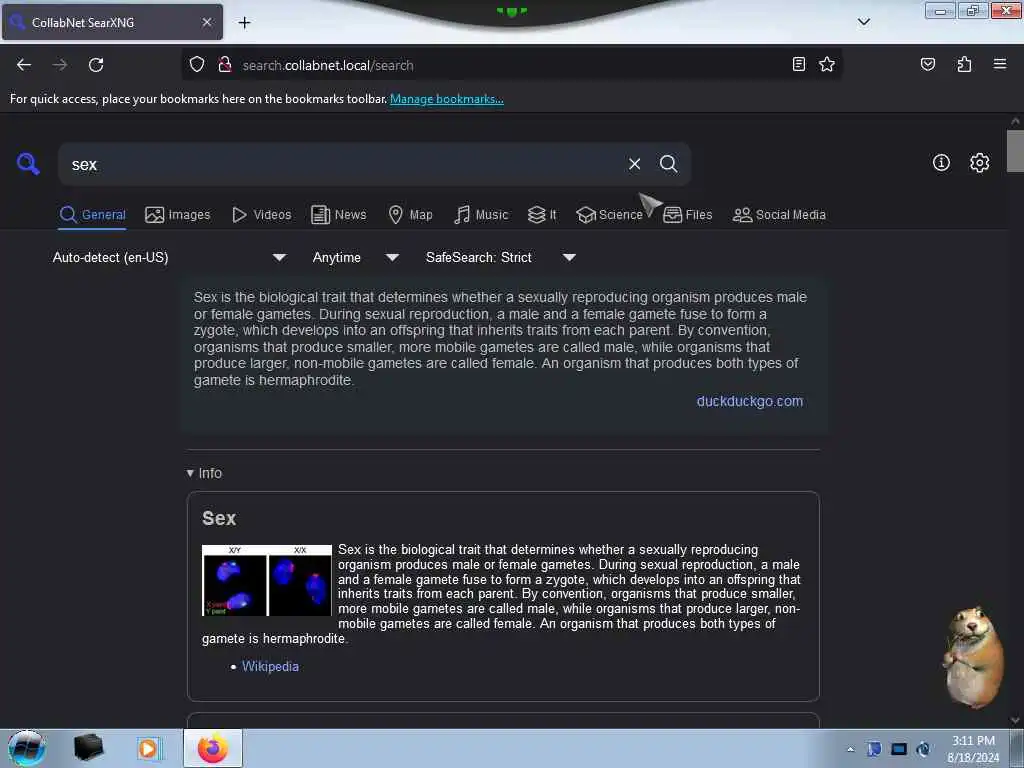Image resolution: width=1024 pixels, height=768 pixels.
Task: Click the tray monitor network icon
Action: tap(899, 749)
